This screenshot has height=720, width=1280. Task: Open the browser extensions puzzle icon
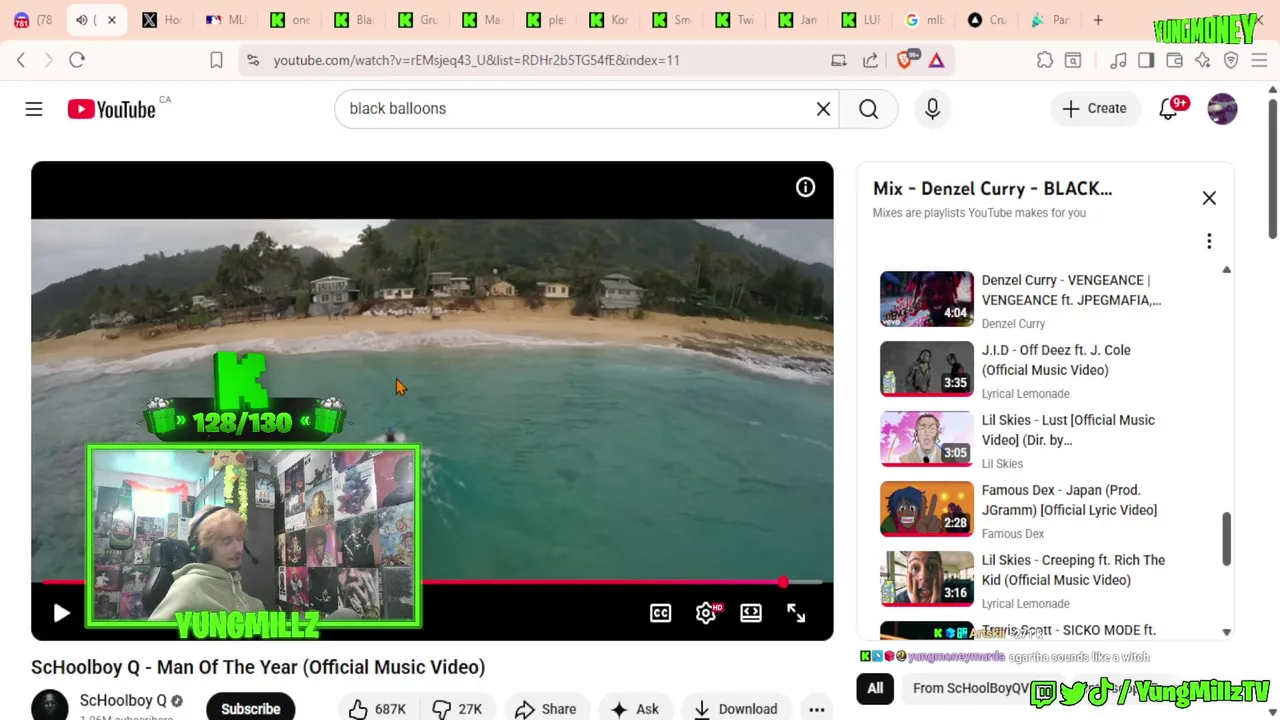click(x=1045, y=60)
